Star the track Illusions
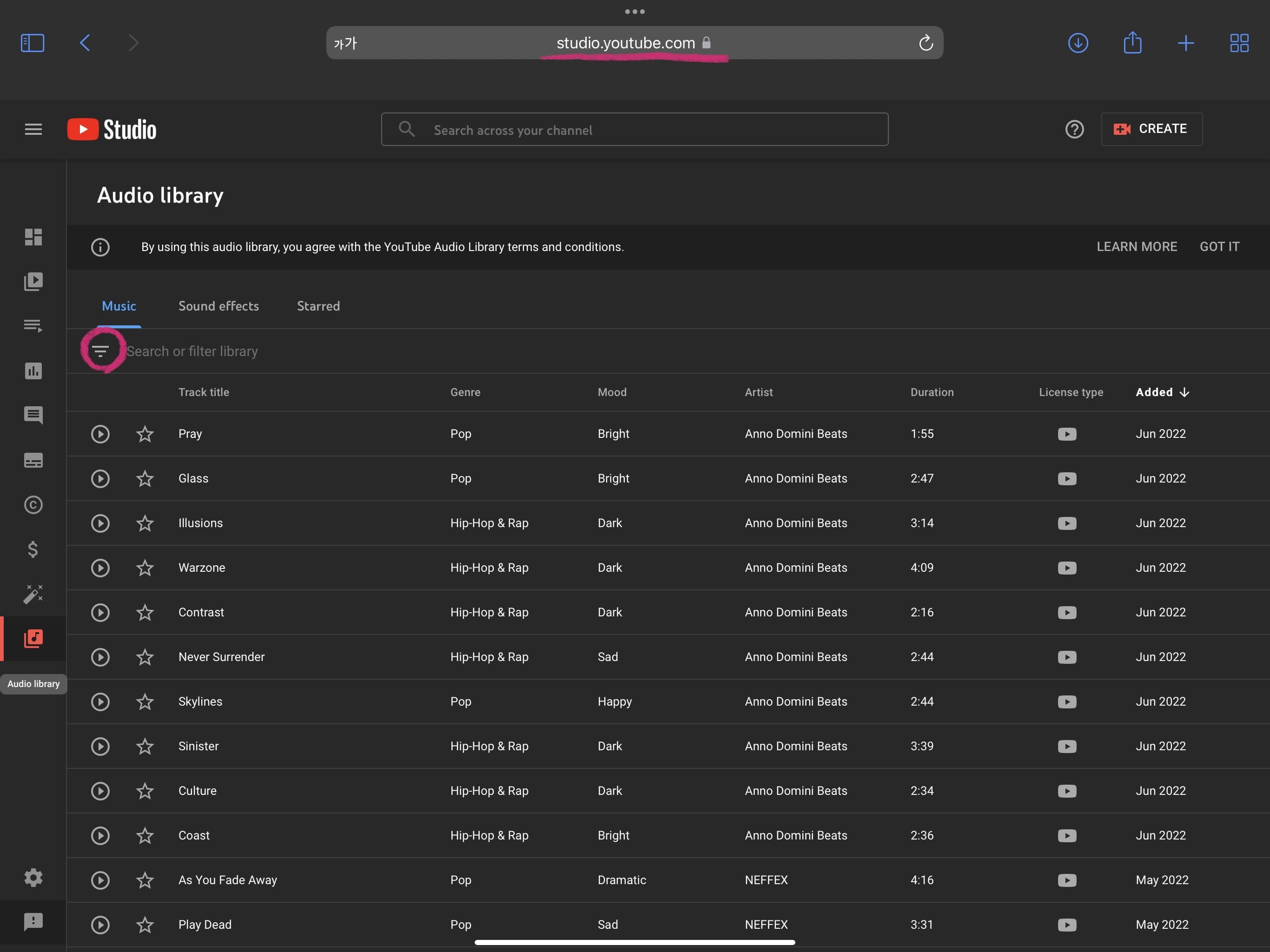The width and height of the screenshot is (1270, 952). pos(145,523)
